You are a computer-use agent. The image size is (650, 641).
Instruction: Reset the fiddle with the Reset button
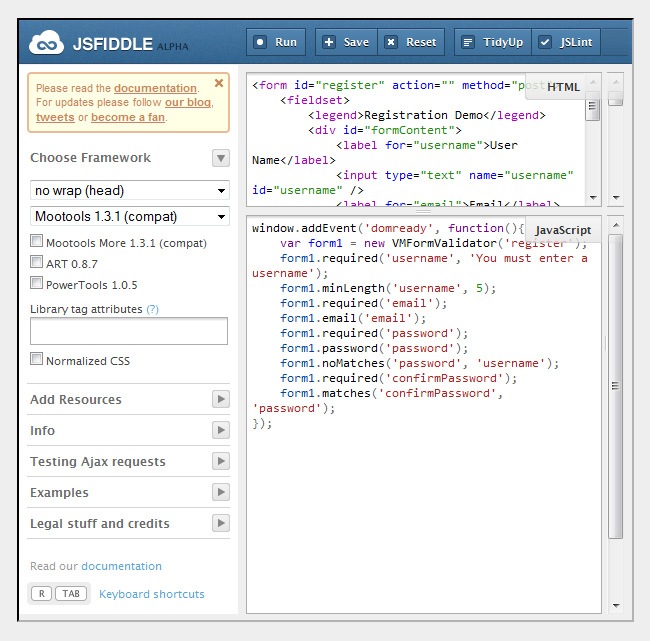click(410, 42)
